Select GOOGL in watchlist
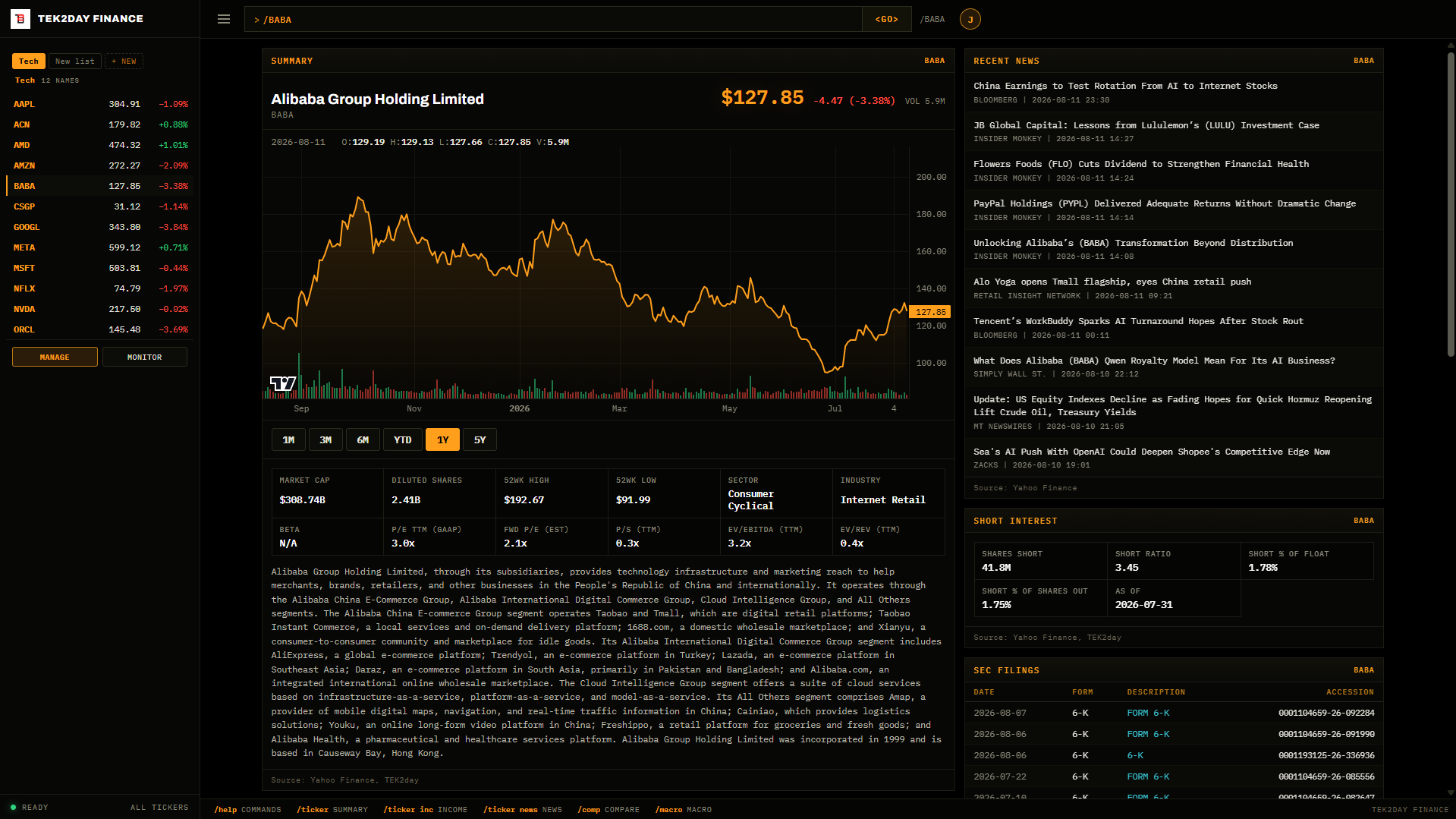The image size is (1456, 819). [100, 227]
